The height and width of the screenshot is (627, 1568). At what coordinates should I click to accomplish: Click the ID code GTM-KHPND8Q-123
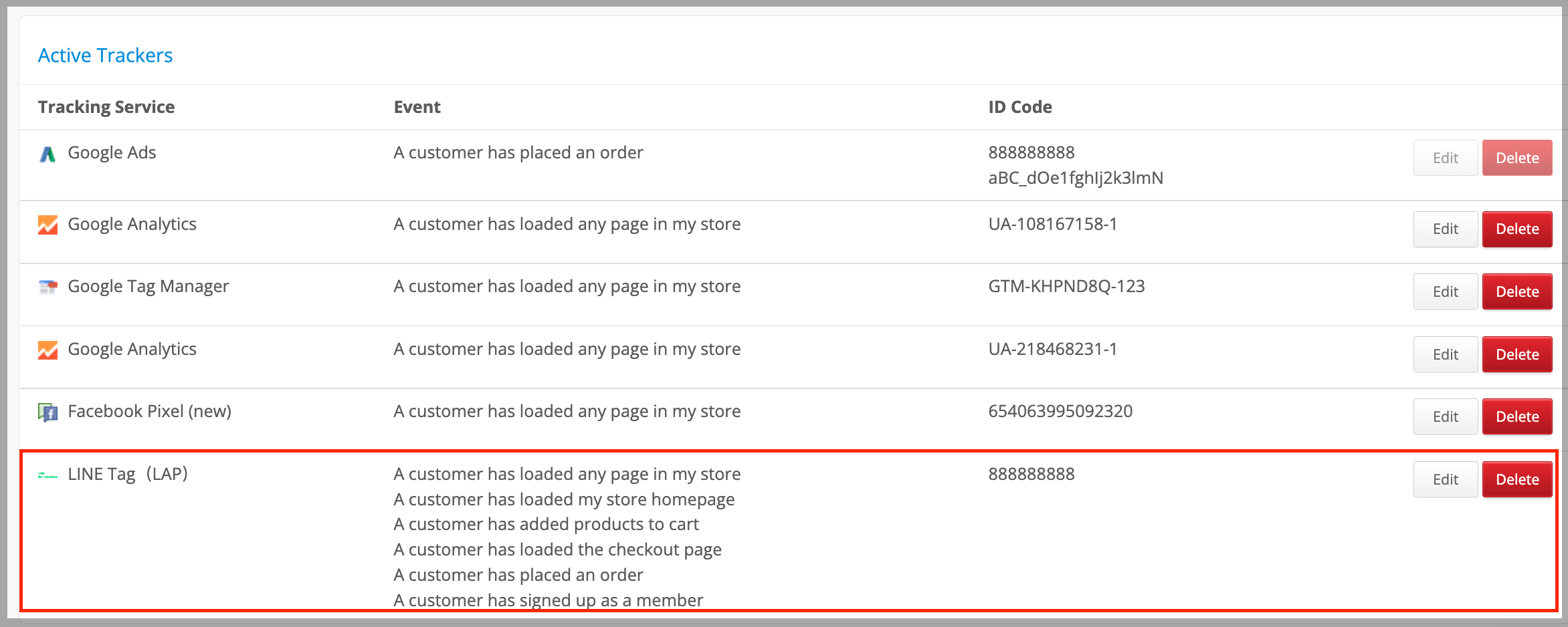click(x=1067, y=286)
